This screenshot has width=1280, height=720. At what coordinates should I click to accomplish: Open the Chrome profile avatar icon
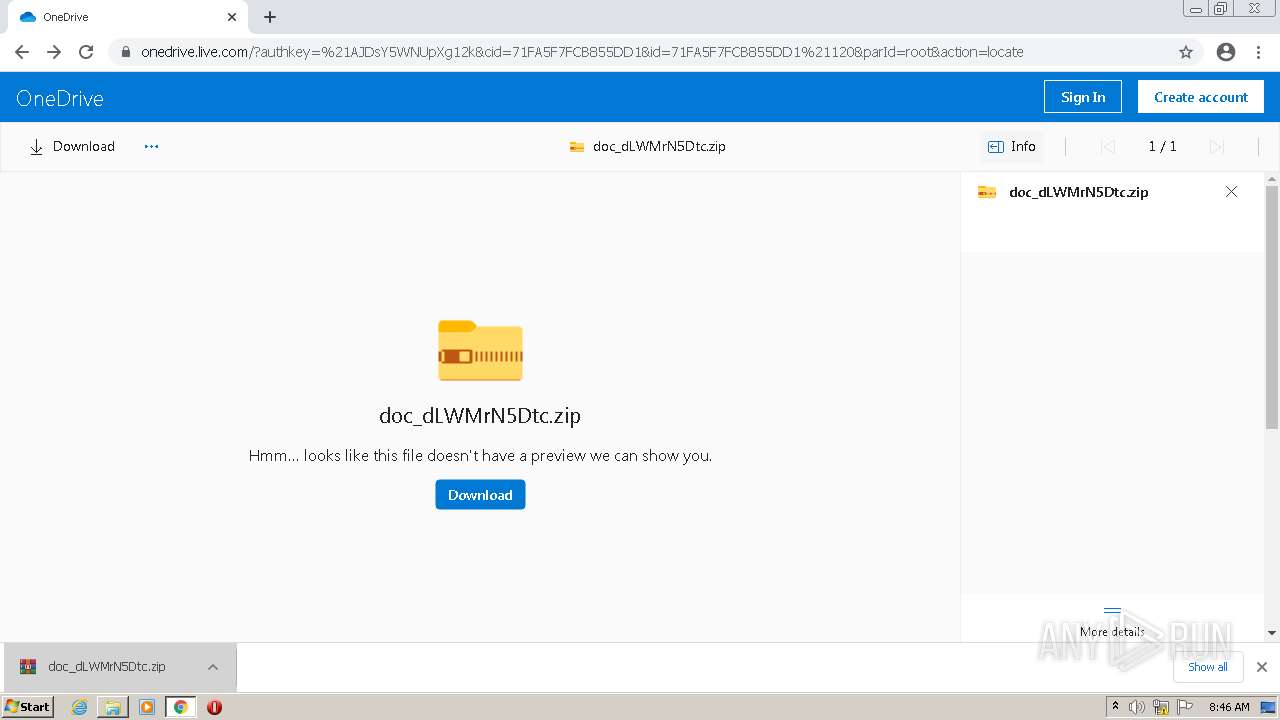click(x=1226, y=52)
